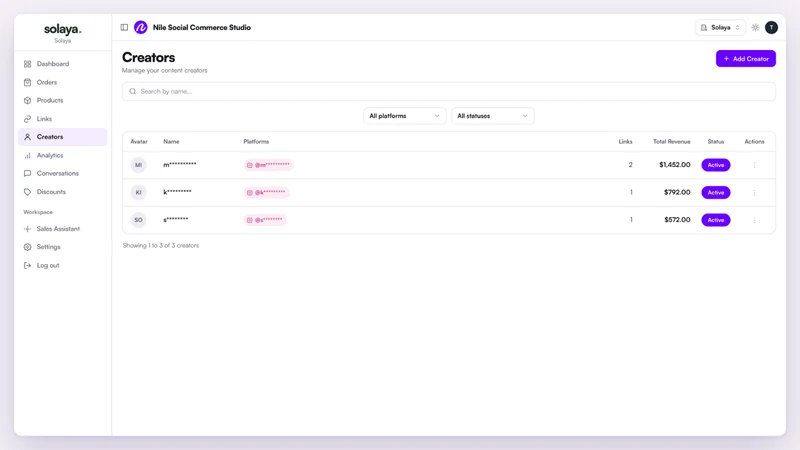The height and width of the screenshot is (450, 800).
Task: Open Settings in the sidebar
Action: pos(62,247)
